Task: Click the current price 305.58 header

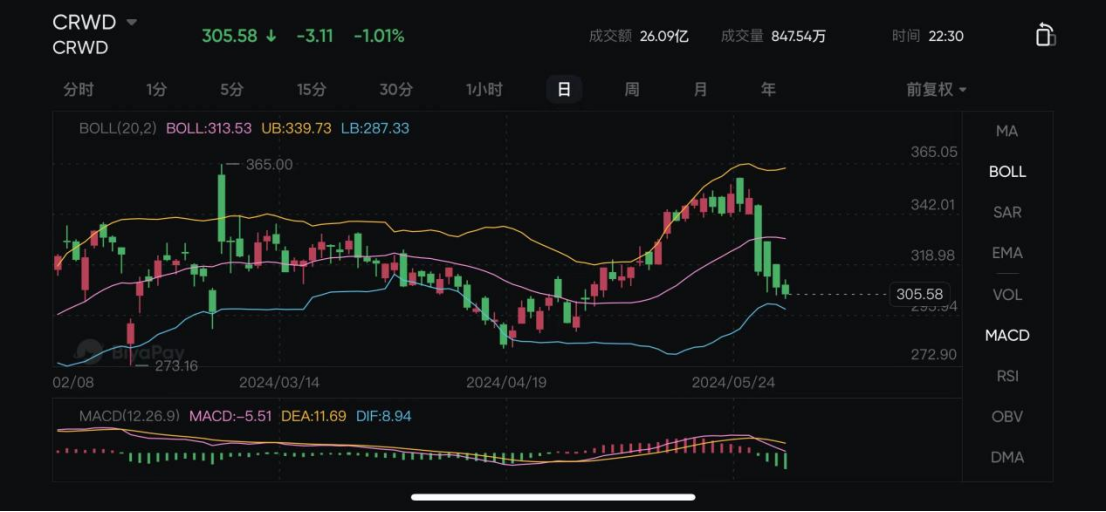Action: tap(229, 36)
